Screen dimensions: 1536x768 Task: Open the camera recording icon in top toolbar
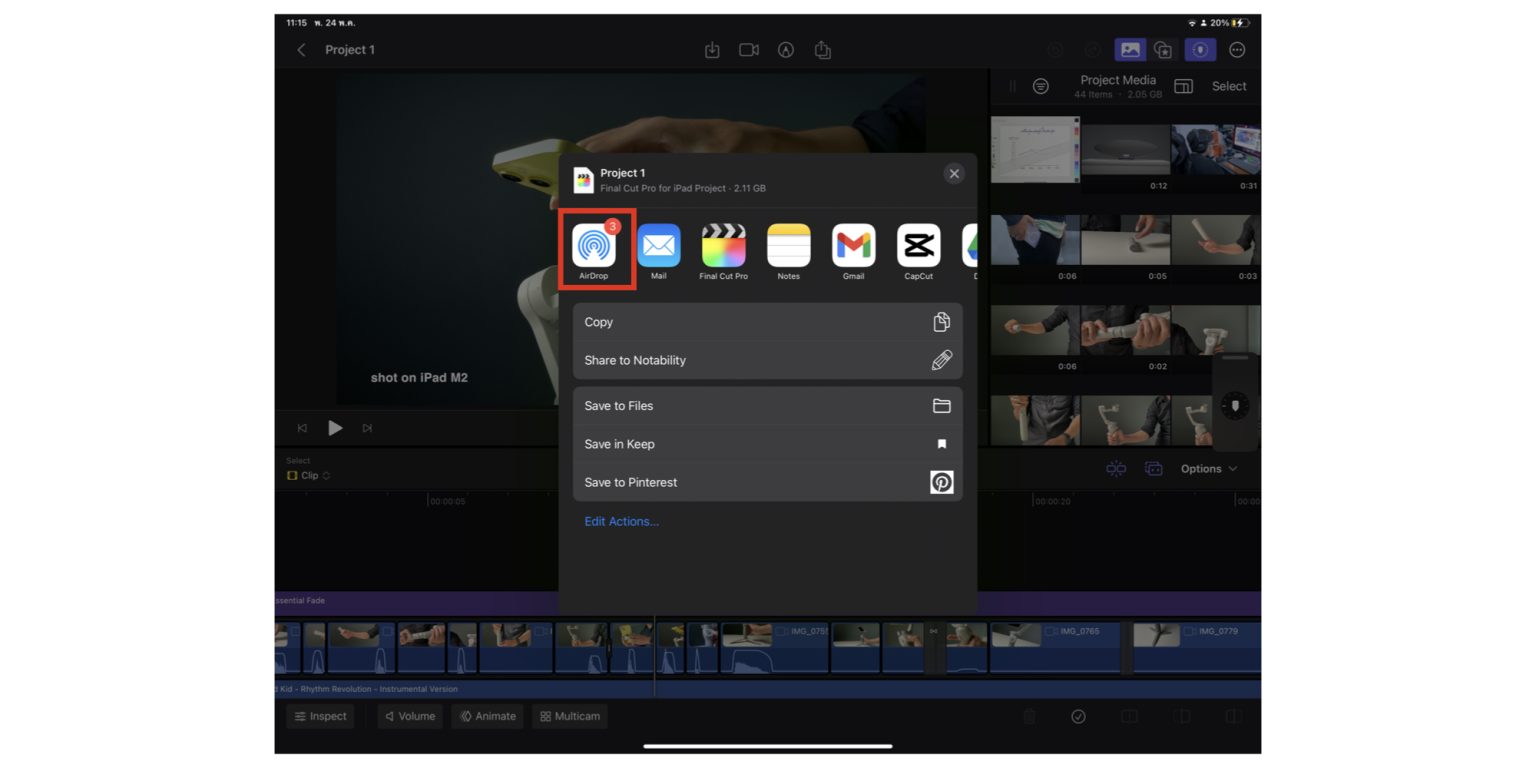748,49
